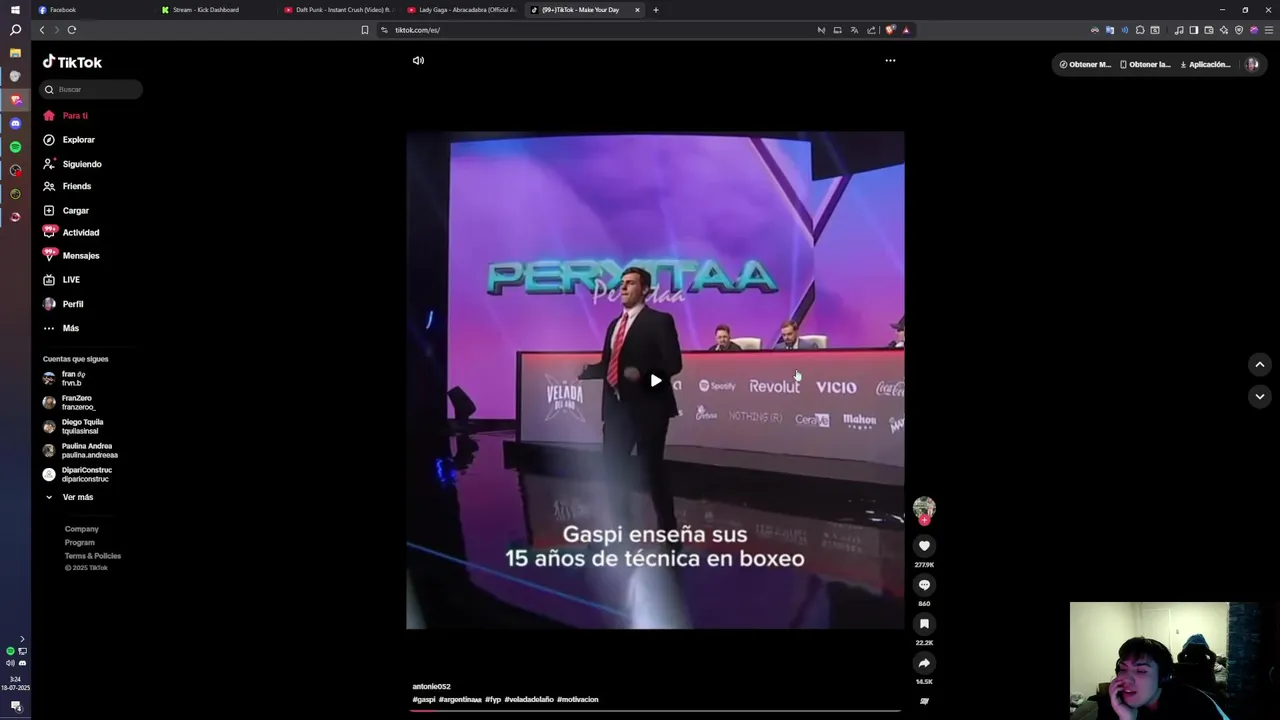Click the tiktok.com/es/ address bar
This screenshot has height=720, width=1280.
tap(595, 30)
